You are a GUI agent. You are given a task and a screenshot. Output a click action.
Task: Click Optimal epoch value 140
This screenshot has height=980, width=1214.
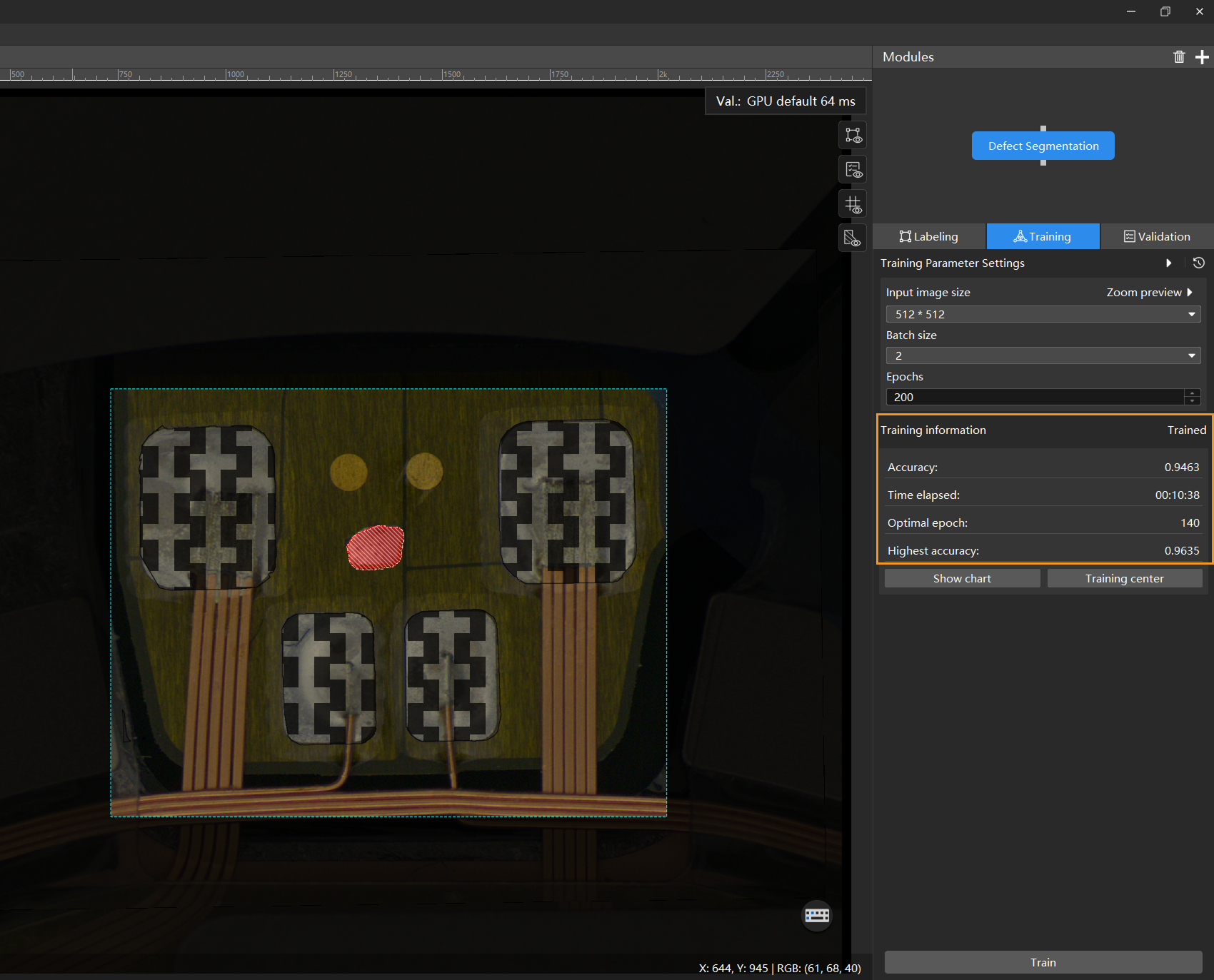(1190, 522)
